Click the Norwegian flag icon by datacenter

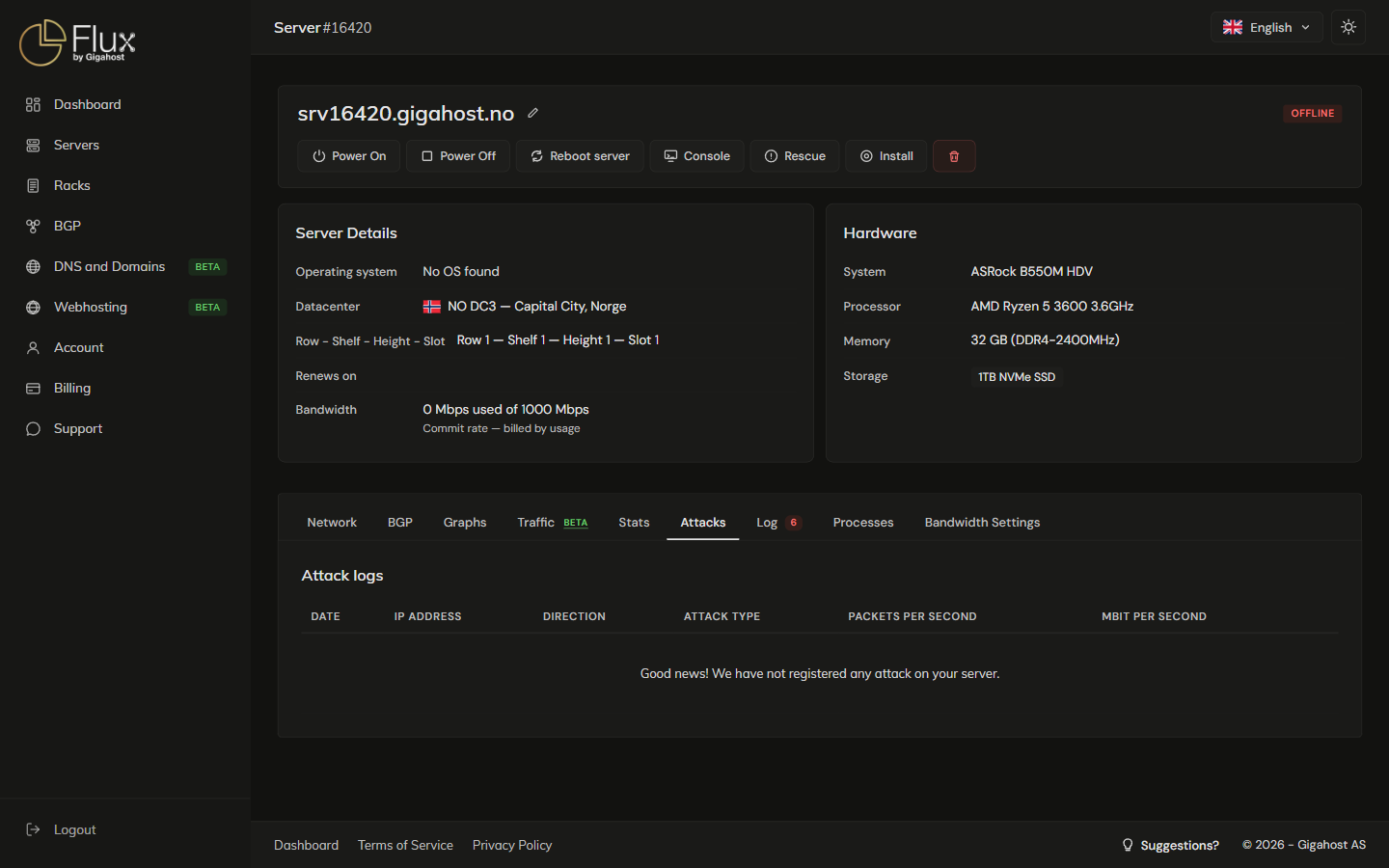pos(432,307)
